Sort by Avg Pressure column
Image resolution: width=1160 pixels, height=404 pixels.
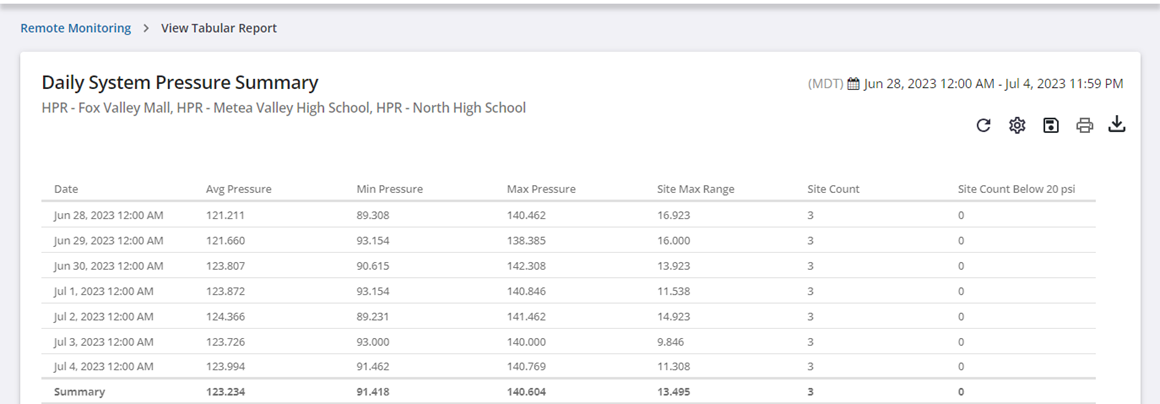(x=238, y=189)
